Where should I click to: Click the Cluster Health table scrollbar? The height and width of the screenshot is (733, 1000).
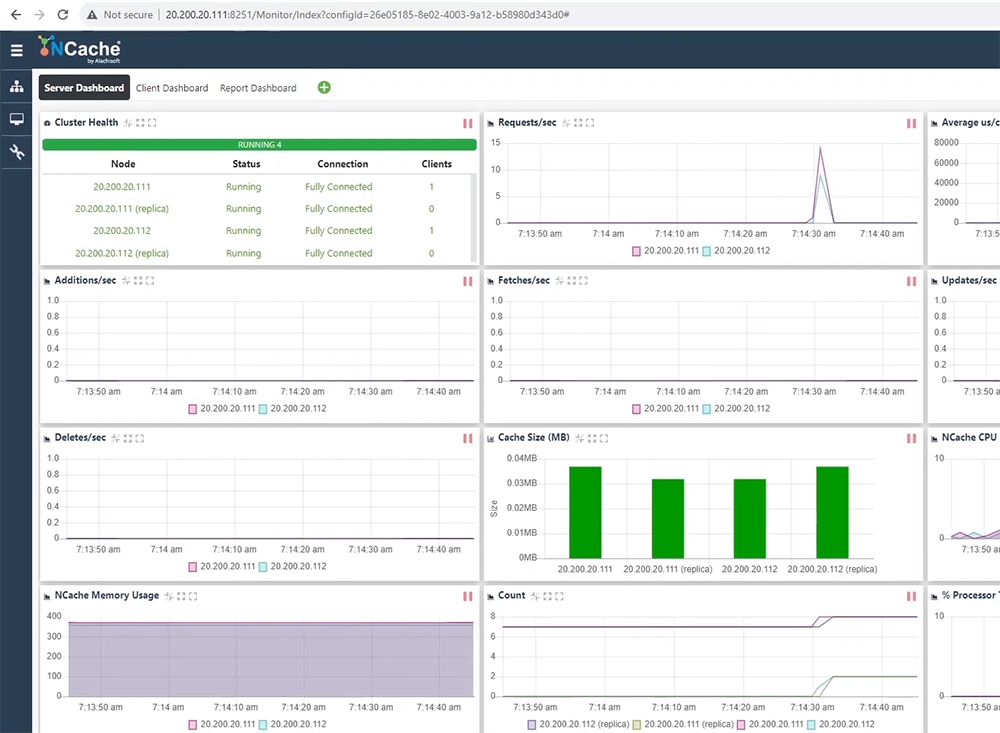(x=473, y=218)
